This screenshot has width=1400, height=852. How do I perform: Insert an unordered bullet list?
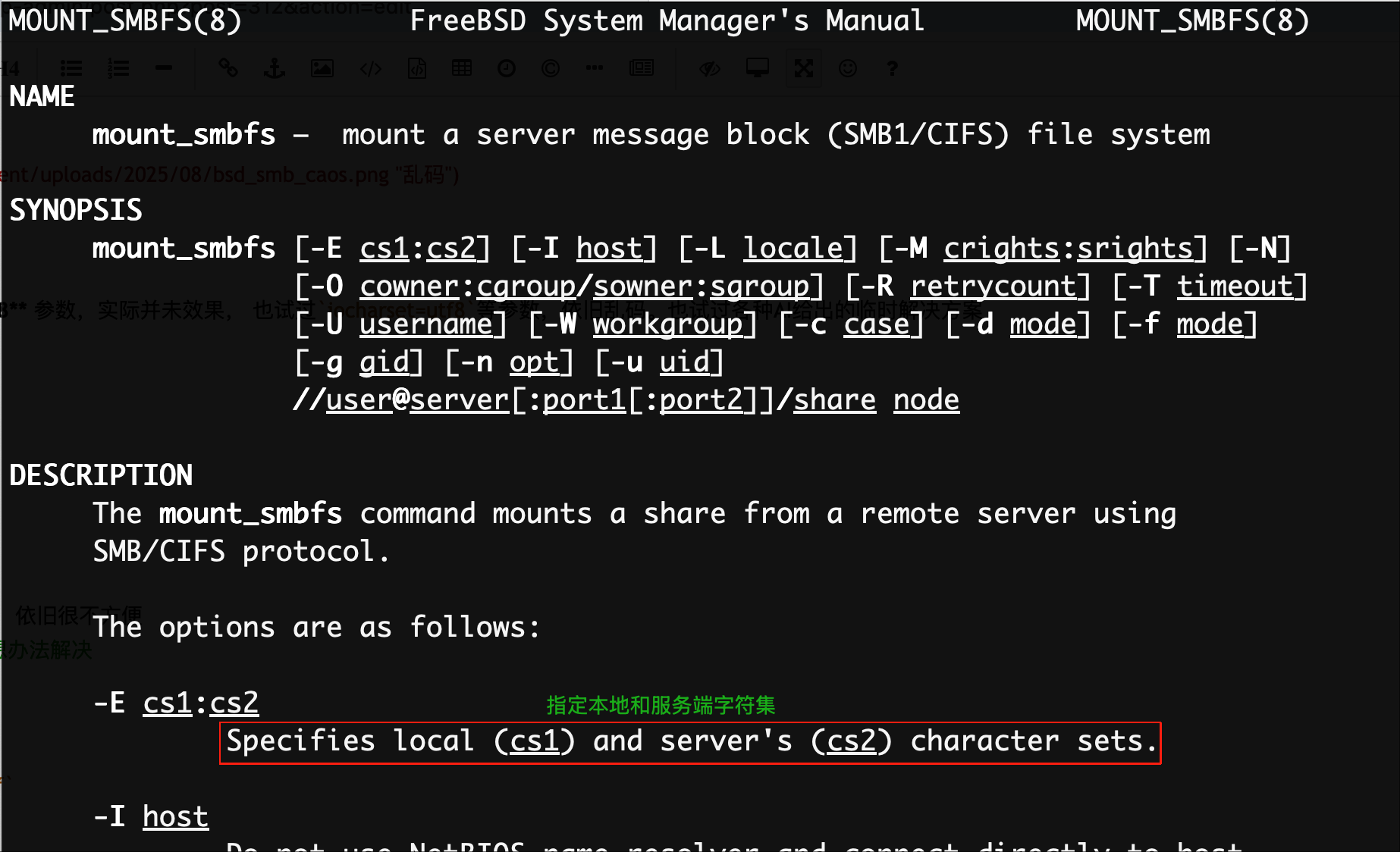click(x=71, y=69)
